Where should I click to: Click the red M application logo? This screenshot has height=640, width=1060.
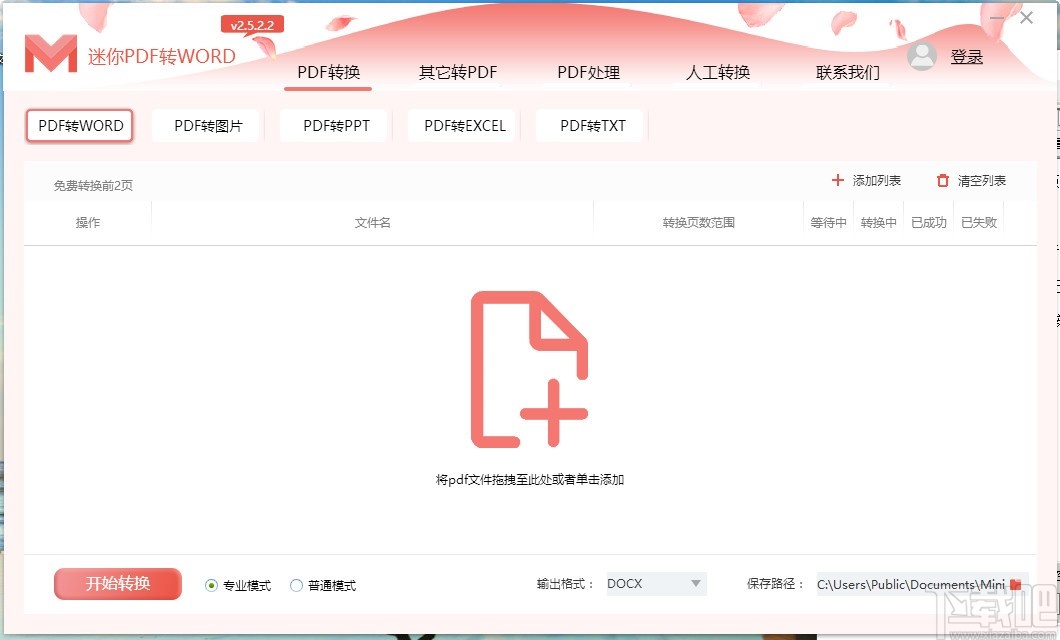click(51, 54)
